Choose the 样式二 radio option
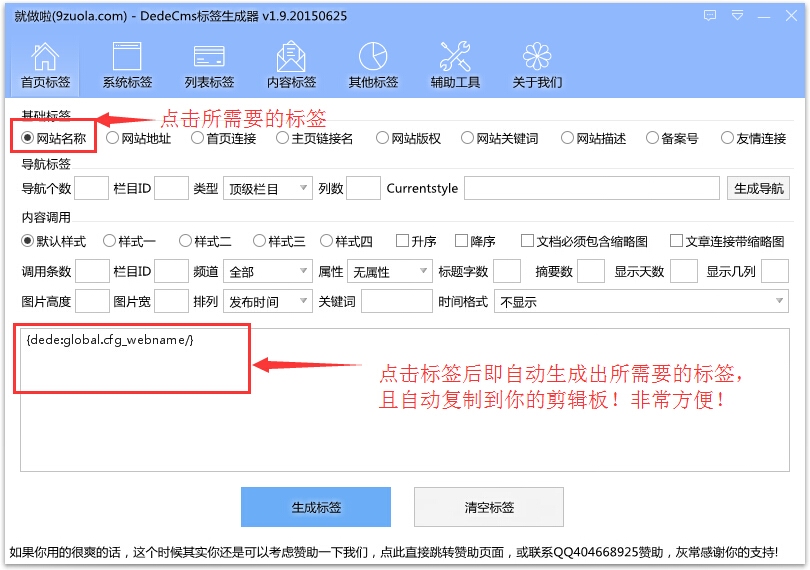Viewport: 810px width, 570px height. click(x=205, y=241)
